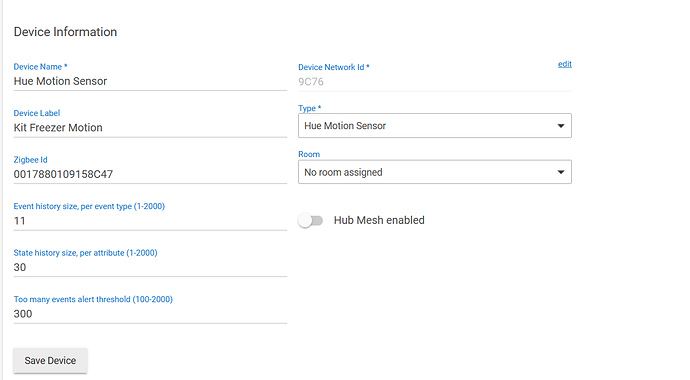Edit the Event history size field
Viewport: 690px width, 380px height.
pos(150,221)
